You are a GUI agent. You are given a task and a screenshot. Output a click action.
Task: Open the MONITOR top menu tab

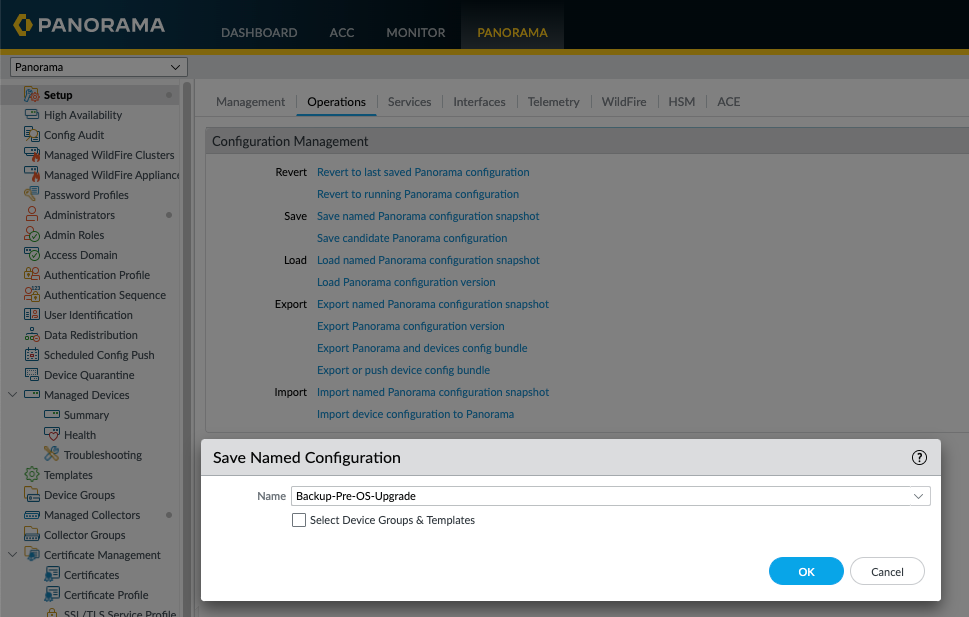pos(415,32)
